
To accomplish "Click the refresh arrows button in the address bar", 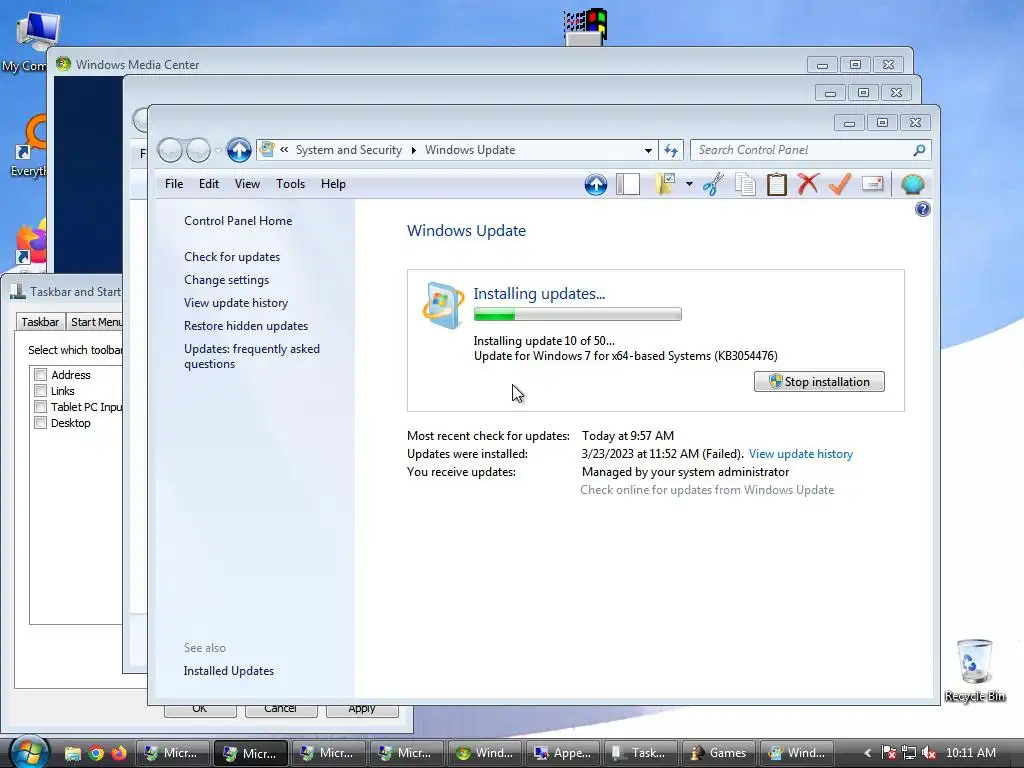I will (x=671, y=150).
